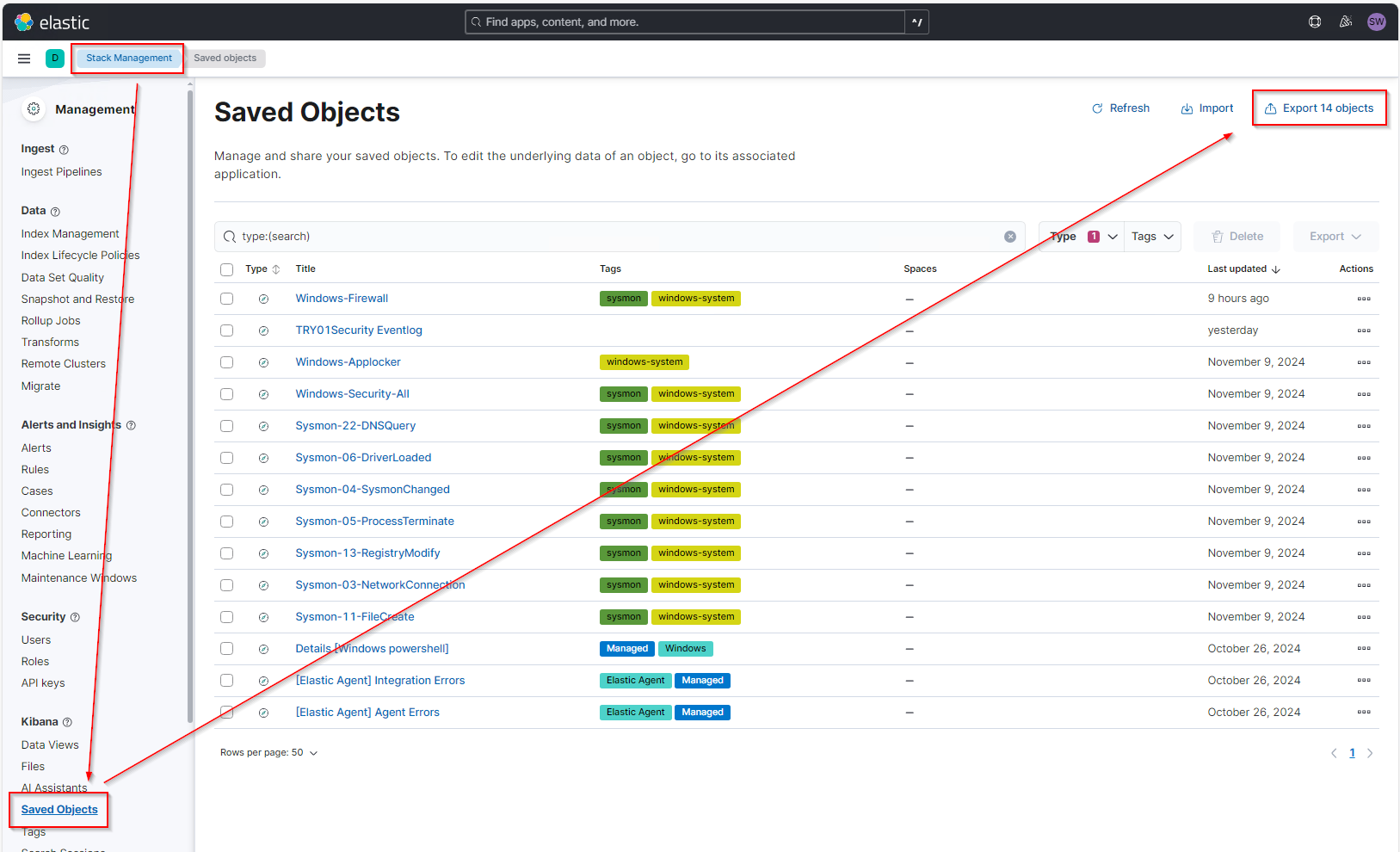Select all rows checkbox in header

click(226, 269)
